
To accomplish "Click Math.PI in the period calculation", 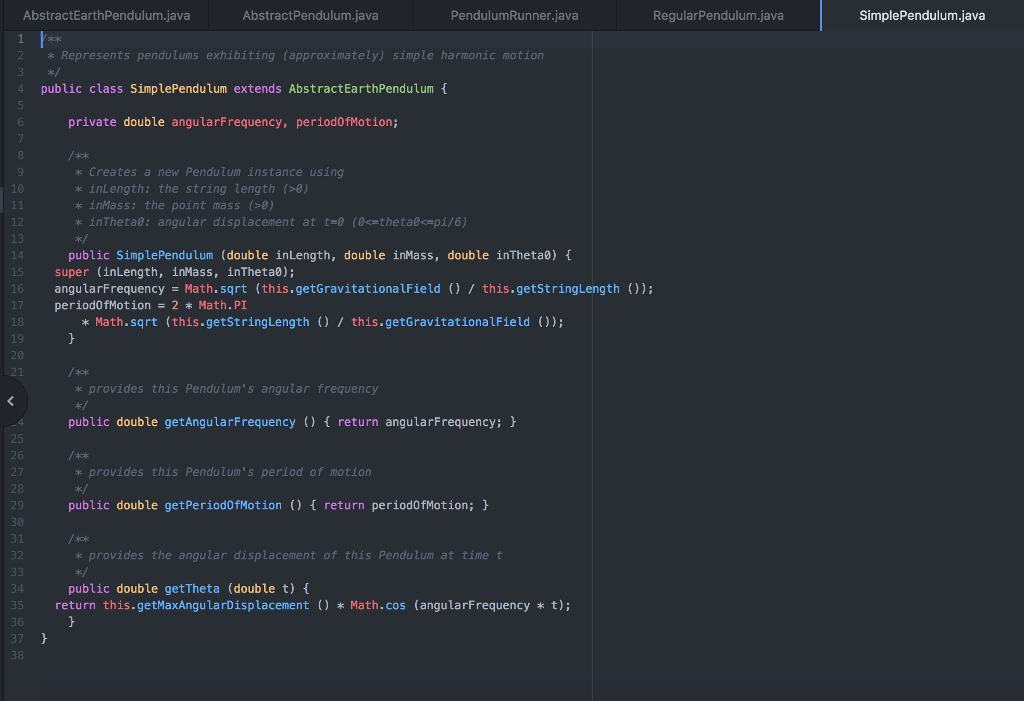I will (x=222, y=305).
